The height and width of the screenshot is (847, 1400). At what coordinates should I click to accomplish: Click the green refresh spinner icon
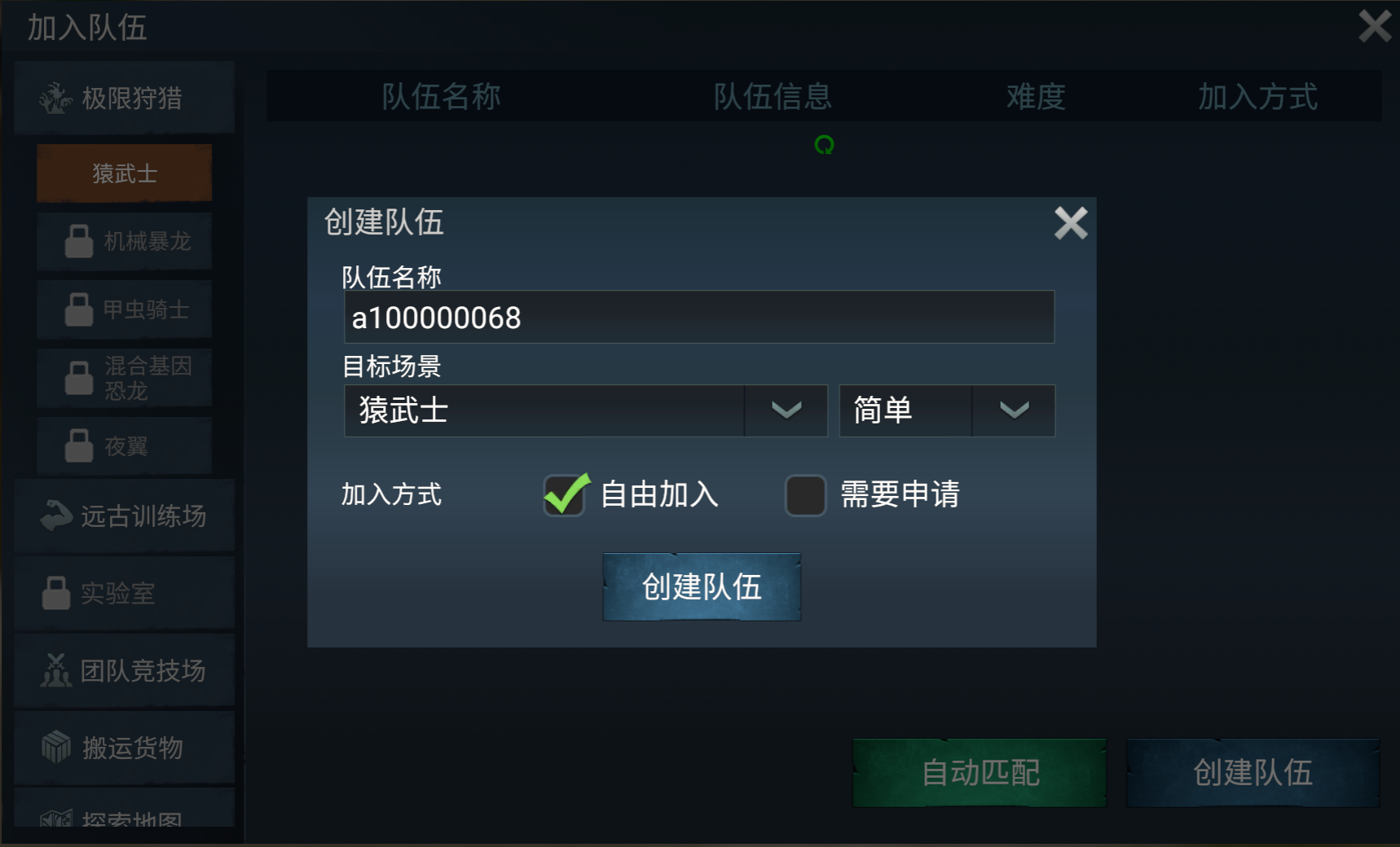click(x=825, y=145)
